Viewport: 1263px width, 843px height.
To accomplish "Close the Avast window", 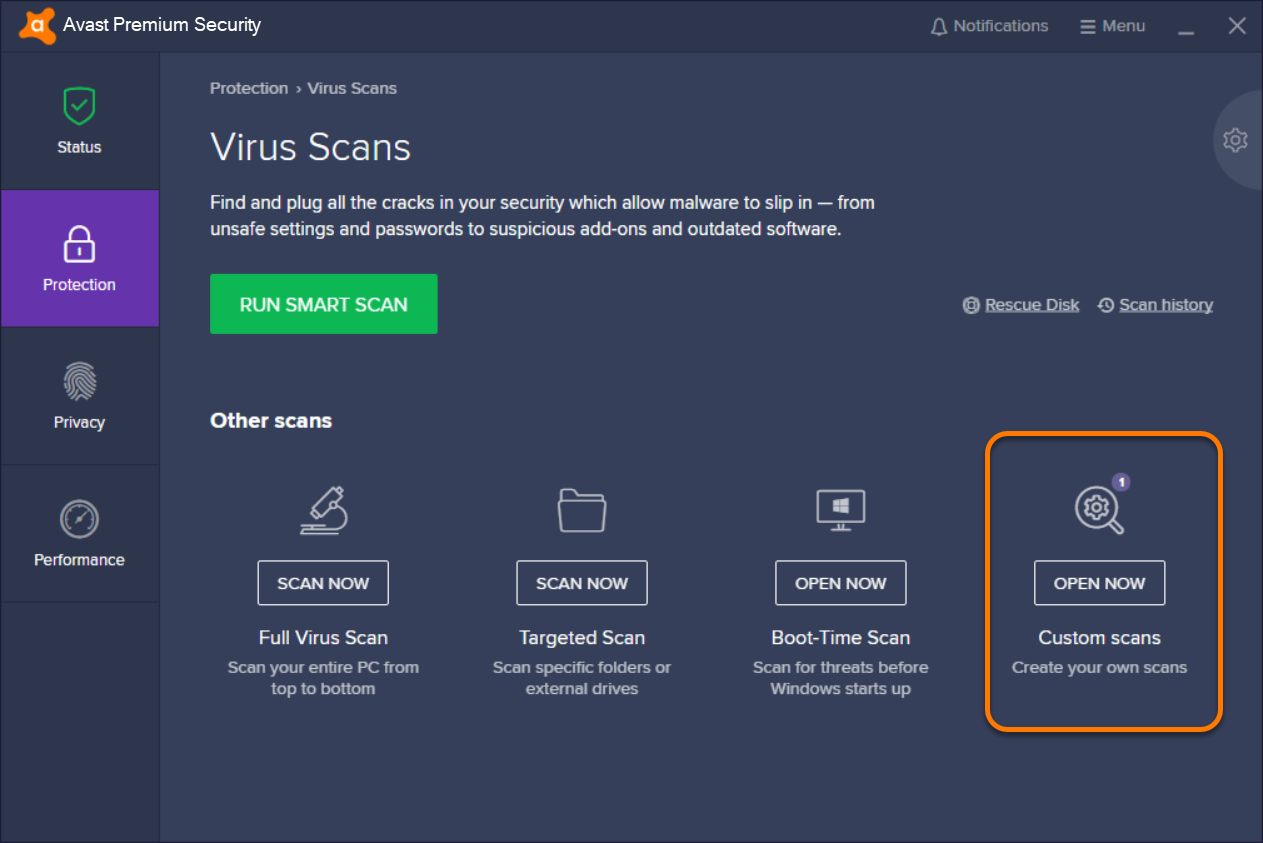I will (x=1237, y=26).
